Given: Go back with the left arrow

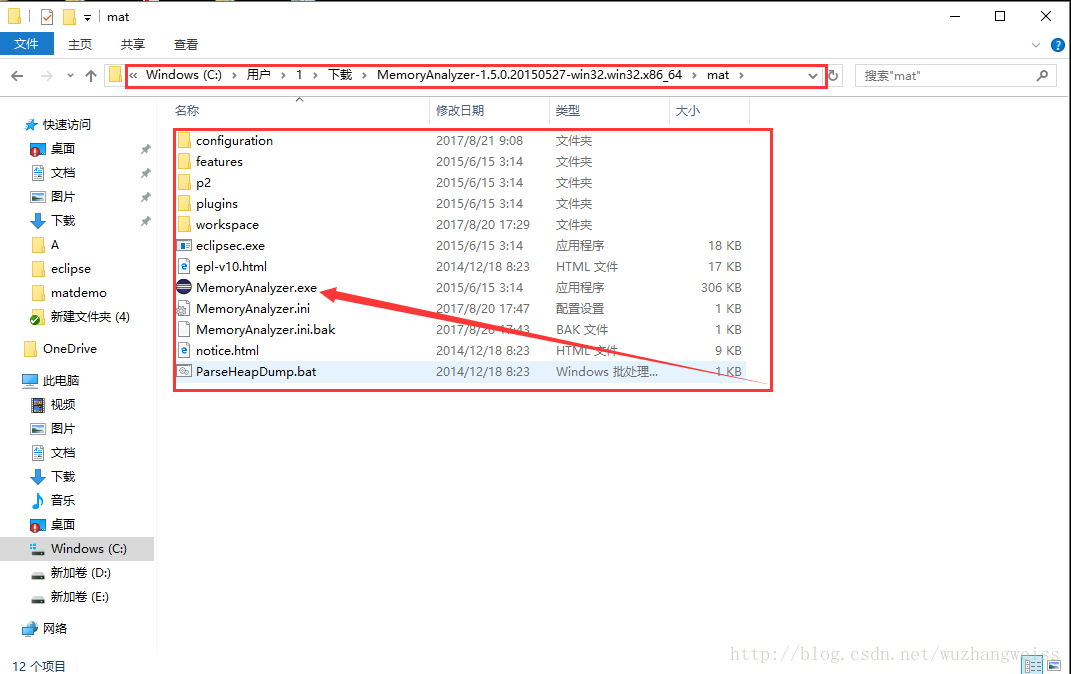Looking at the screenshot, I should coord(17,76).
